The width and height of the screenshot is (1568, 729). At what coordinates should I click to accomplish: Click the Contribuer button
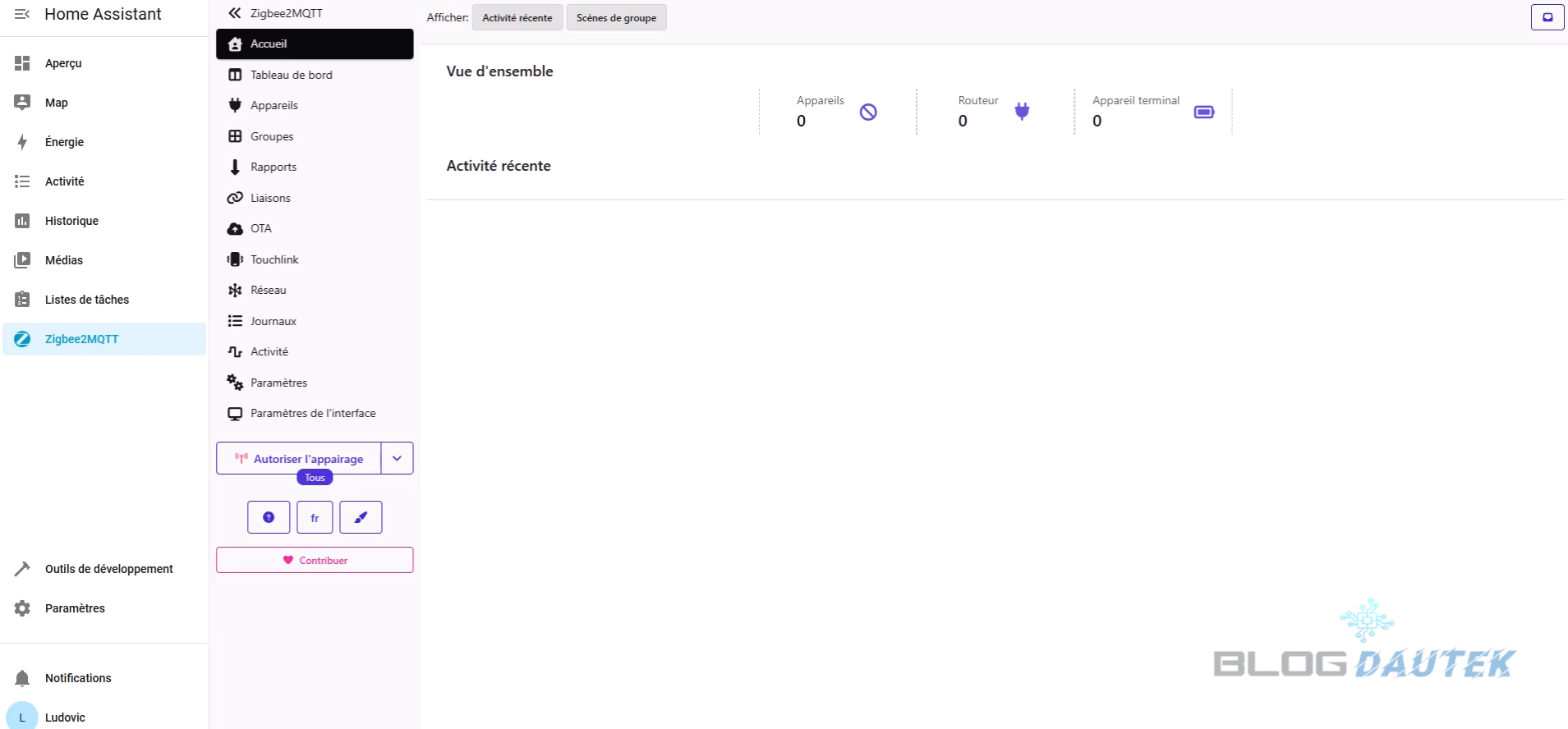(315, 560)
